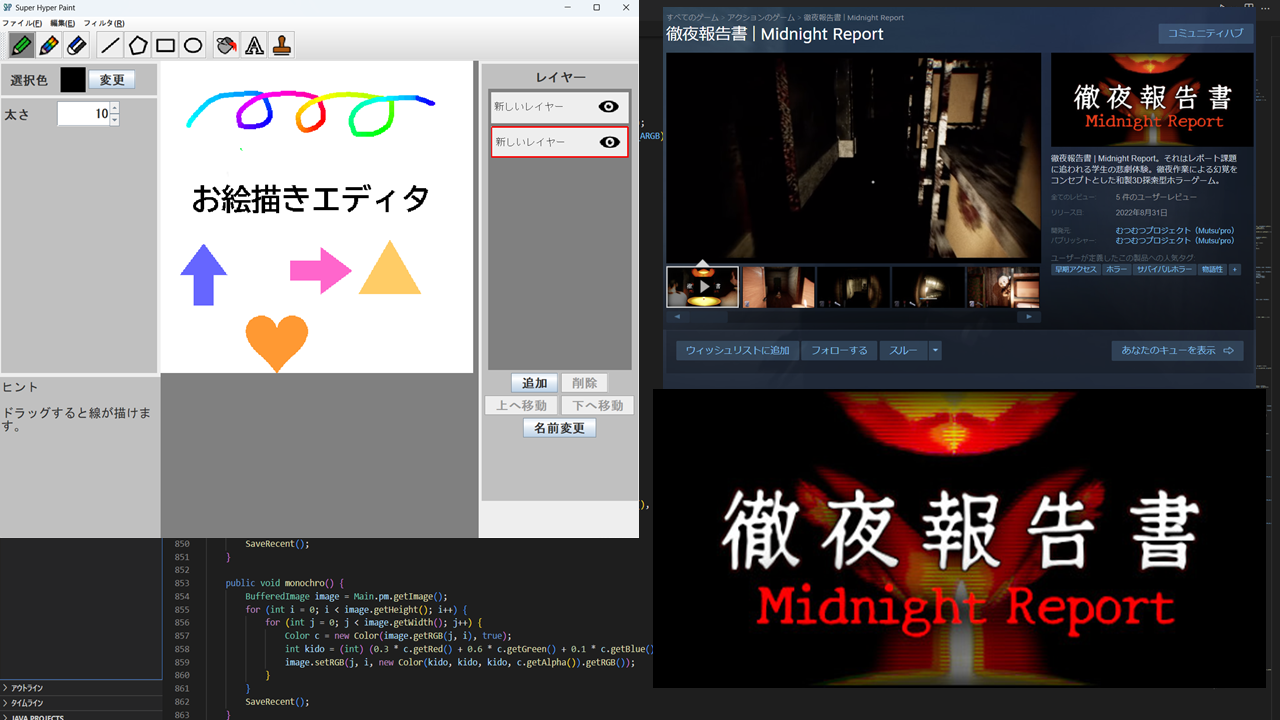Viewport: 1280px width, 720px height.
Task: Toggle visibility eye of red-outlined selected layer
Action: [x=609, y=142]
